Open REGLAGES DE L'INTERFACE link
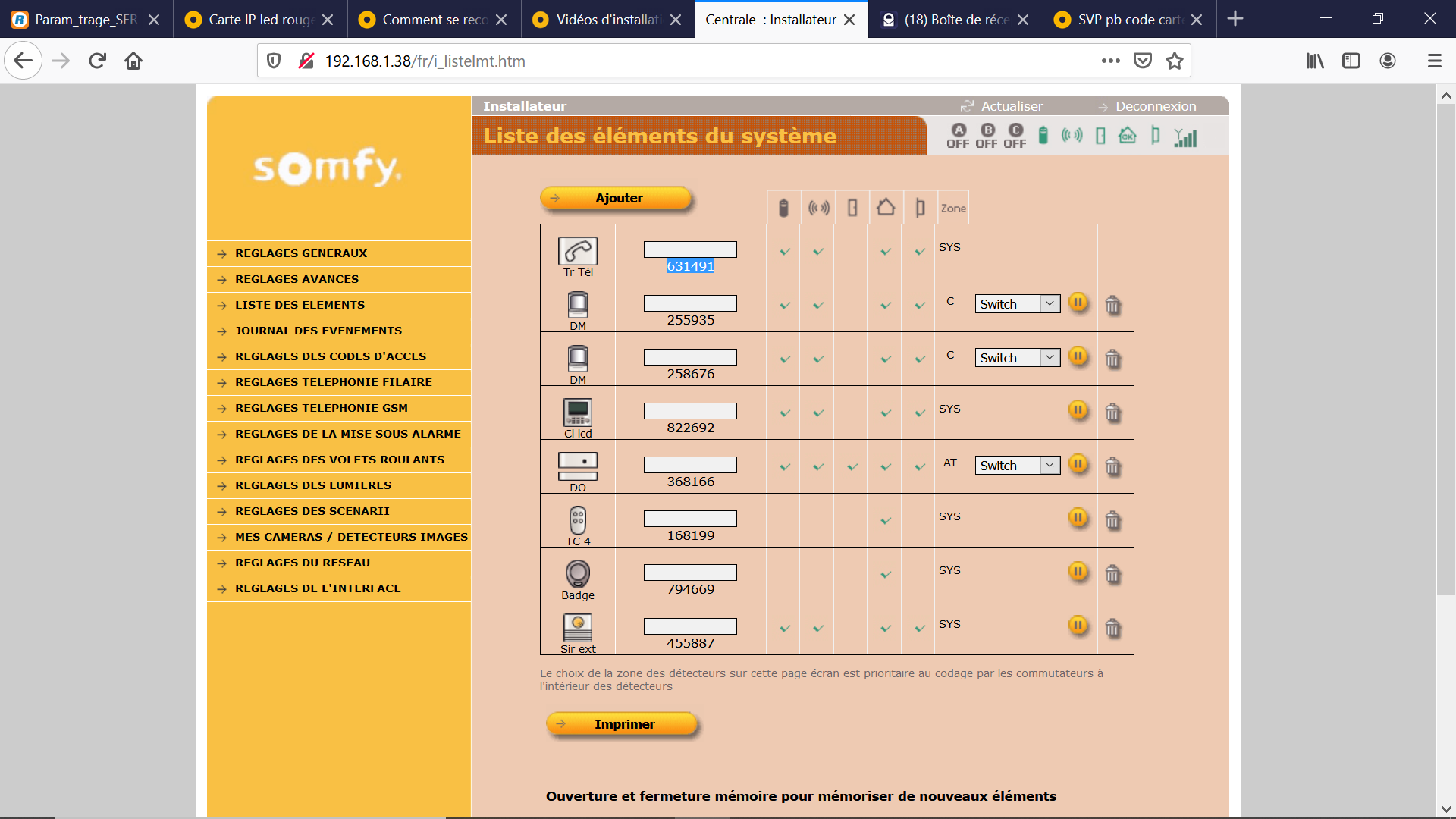Image resolution: width=1456 pixels, height=819 pixels. click(318, 588)
